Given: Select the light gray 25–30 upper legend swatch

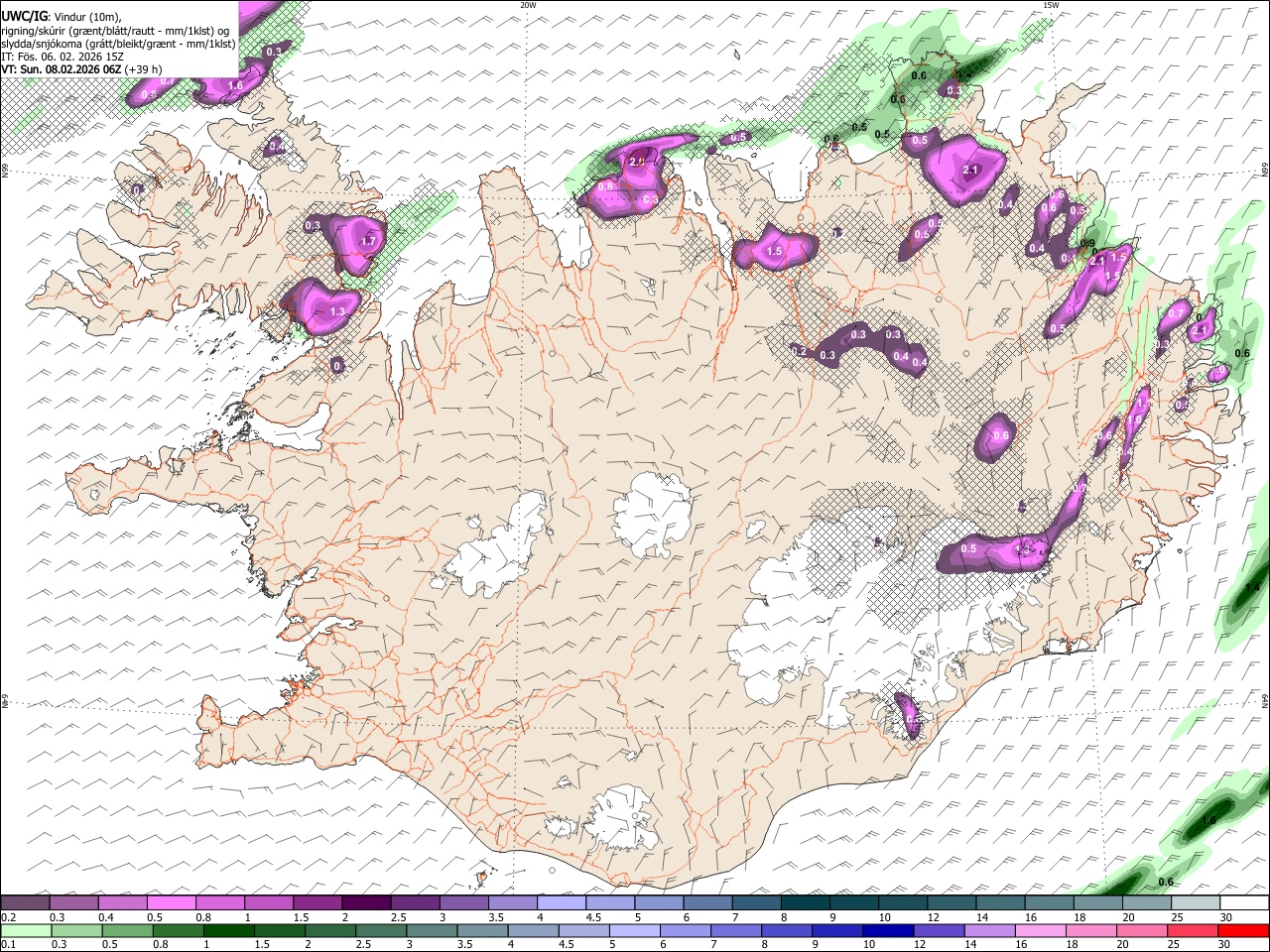Looking at the screenshot, I should coord(1194,902).
